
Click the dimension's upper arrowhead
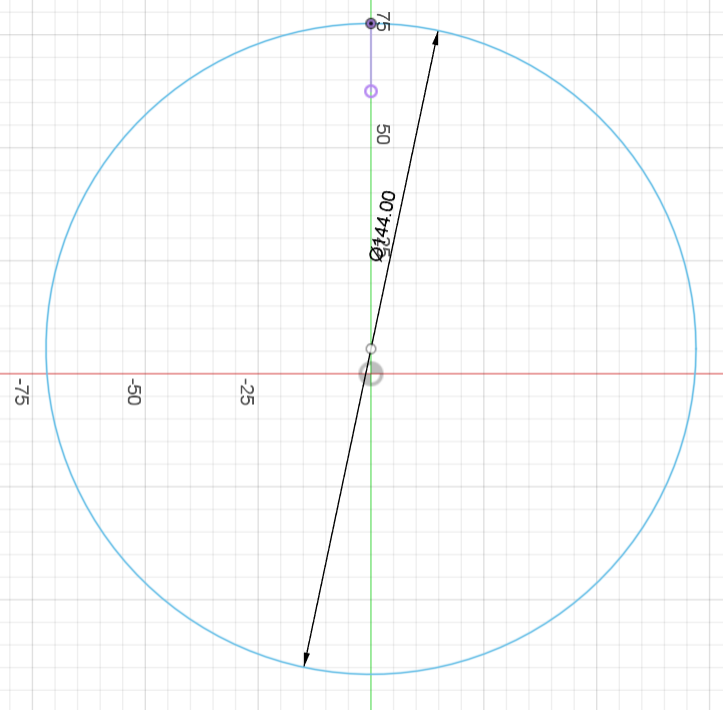pos(436,38)
